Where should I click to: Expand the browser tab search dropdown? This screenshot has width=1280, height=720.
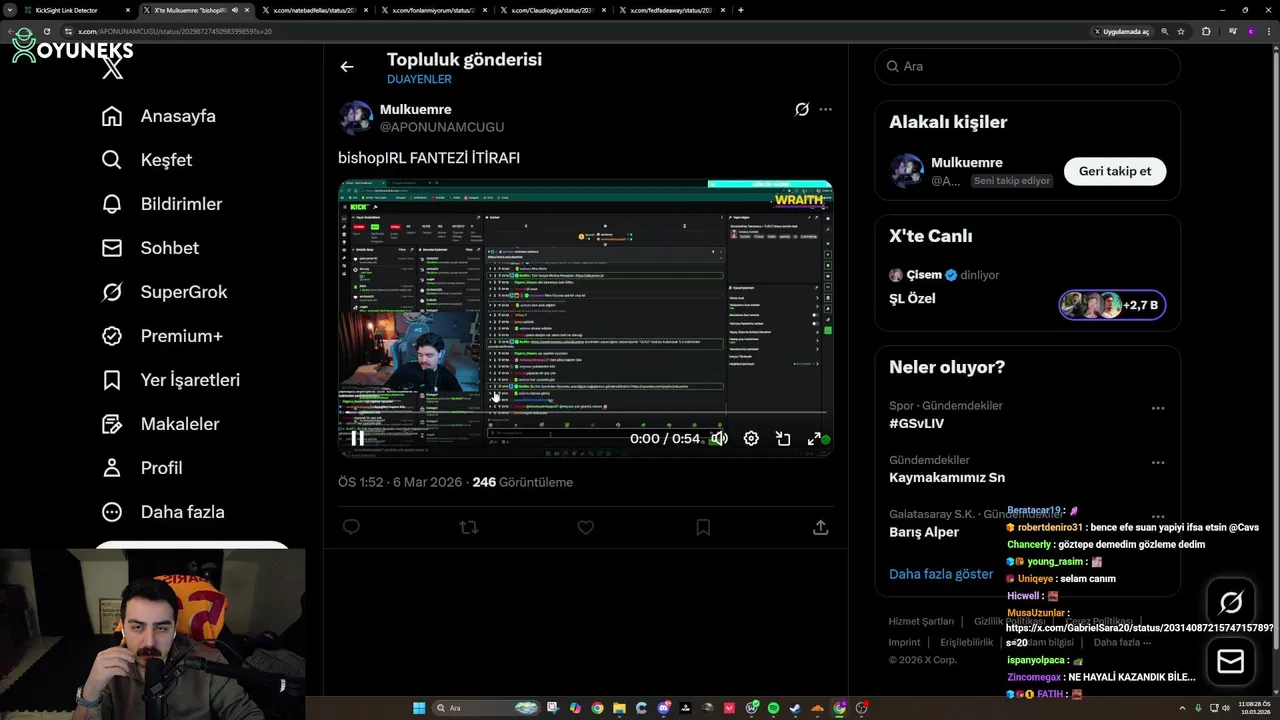point(10,10)
